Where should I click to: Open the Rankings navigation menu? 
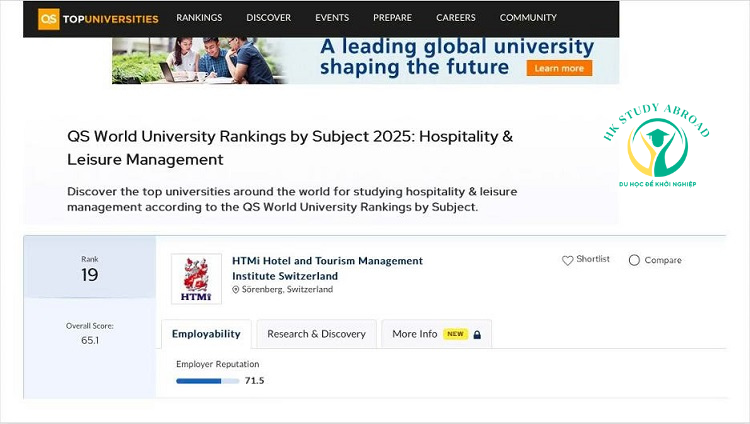coord(199,18)
